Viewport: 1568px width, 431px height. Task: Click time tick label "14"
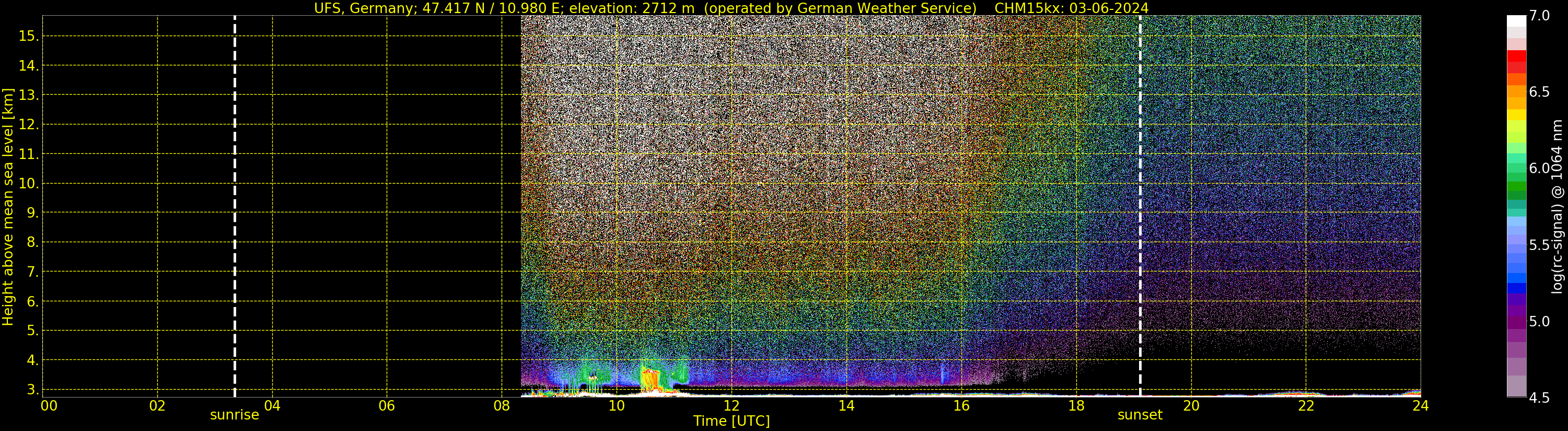click(x=846, y=406)
